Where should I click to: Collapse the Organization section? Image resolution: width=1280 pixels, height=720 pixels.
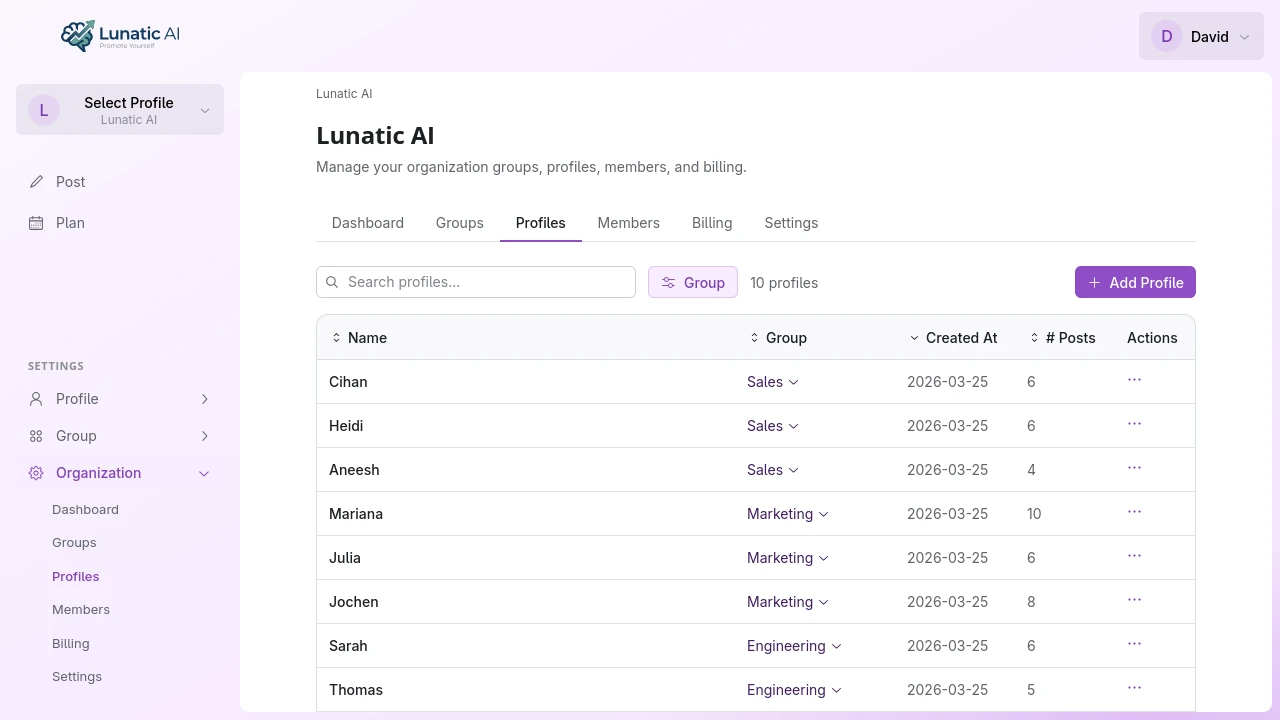120,473
